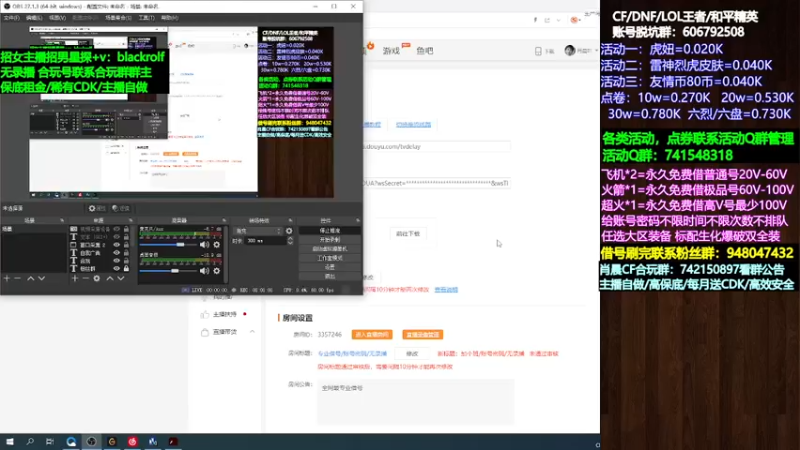Open Windows Start menu

pyautogui.click(x=10, y=441)
